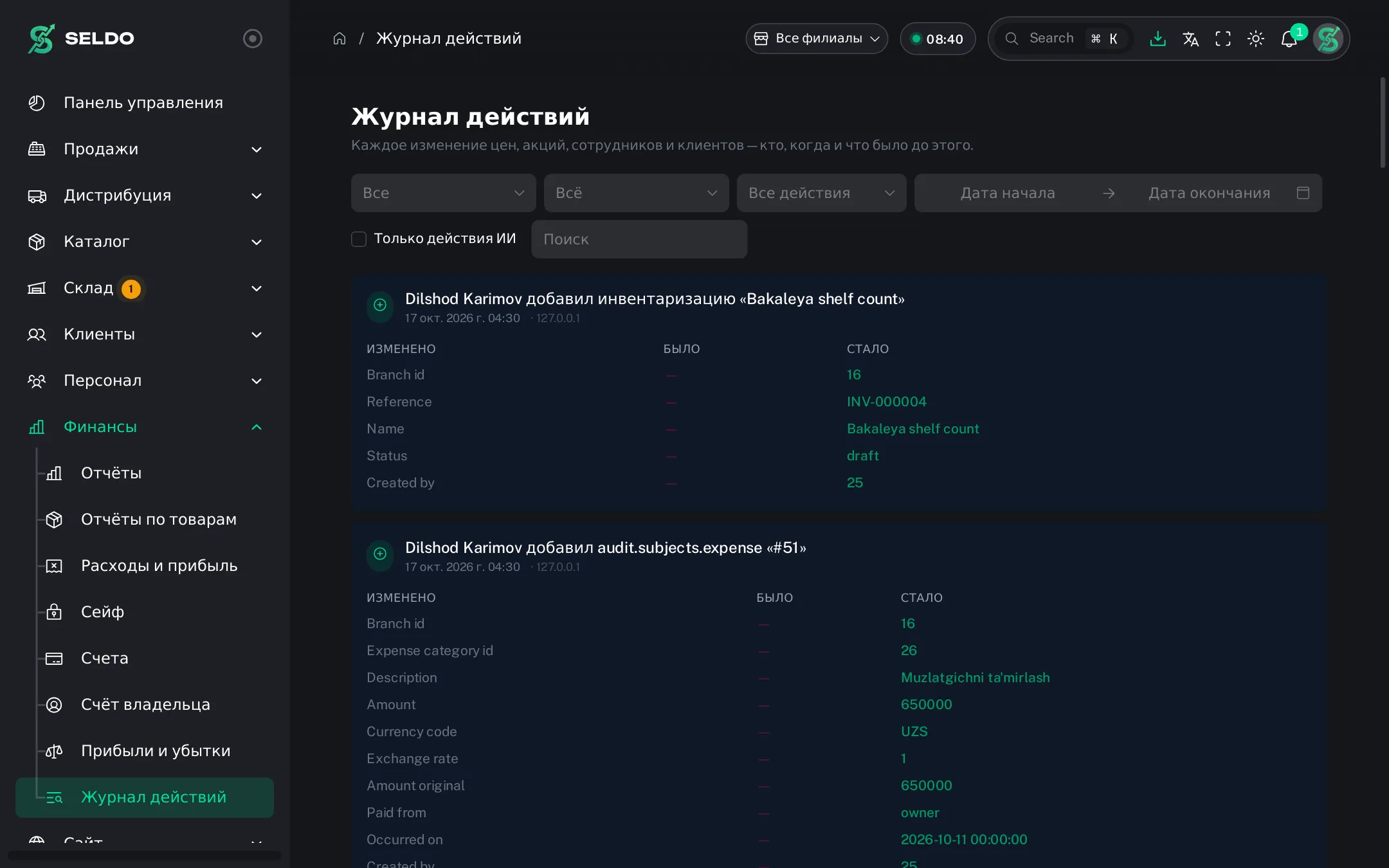Click the Дата начала field
The image size is (1389, 868).
[1008, 193]
